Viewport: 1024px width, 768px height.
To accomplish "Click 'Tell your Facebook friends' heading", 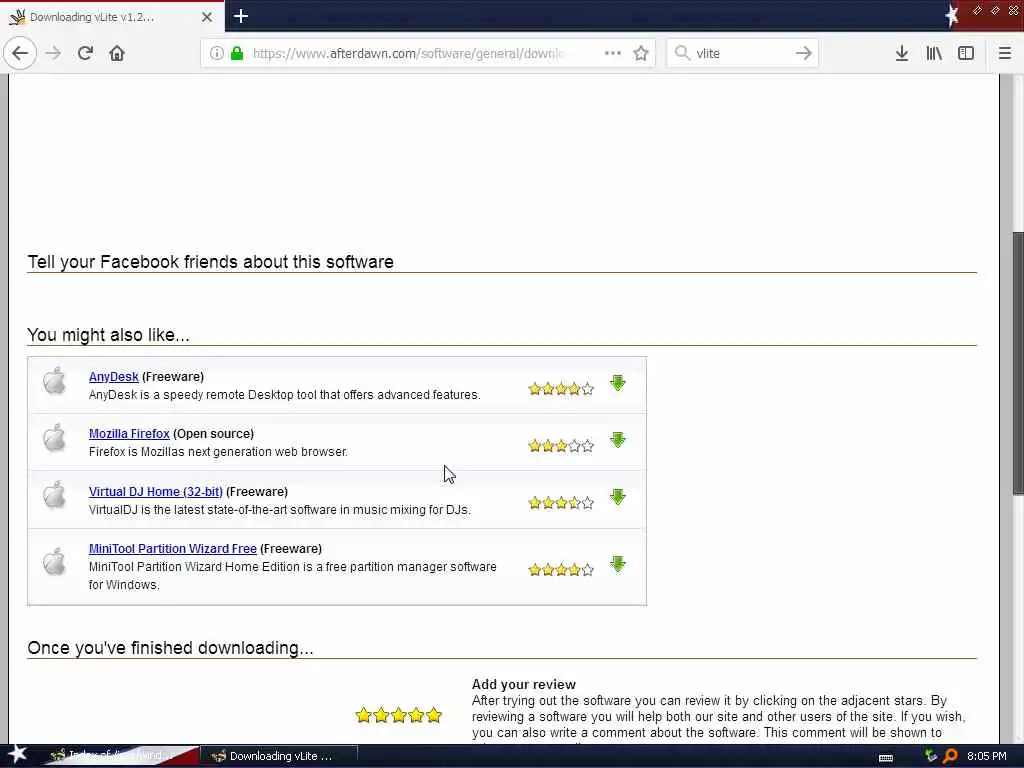I will click(x=210, y=262).
